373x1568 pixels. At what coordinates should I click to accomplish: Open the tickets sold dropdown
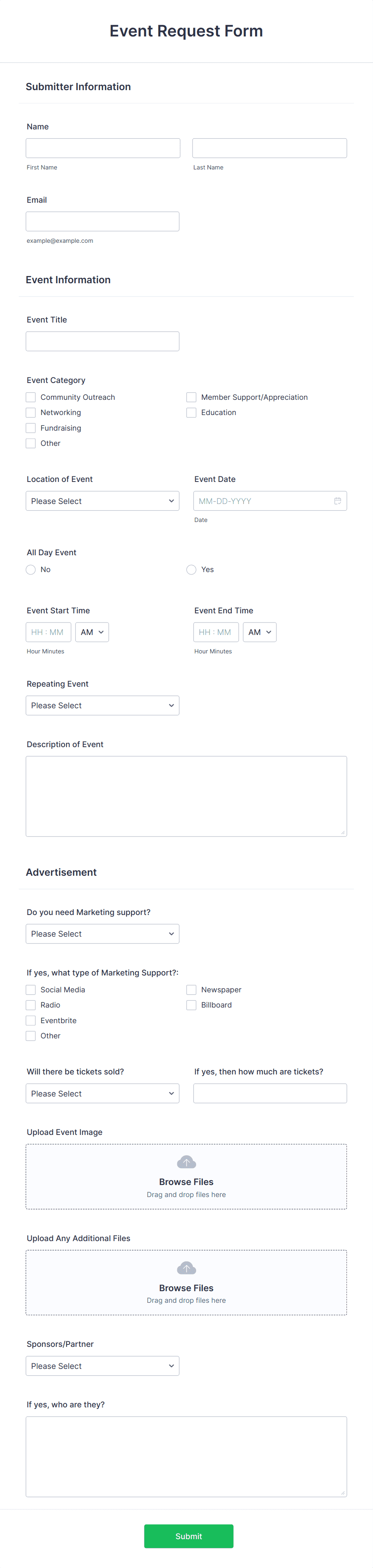click(102, 1093)
